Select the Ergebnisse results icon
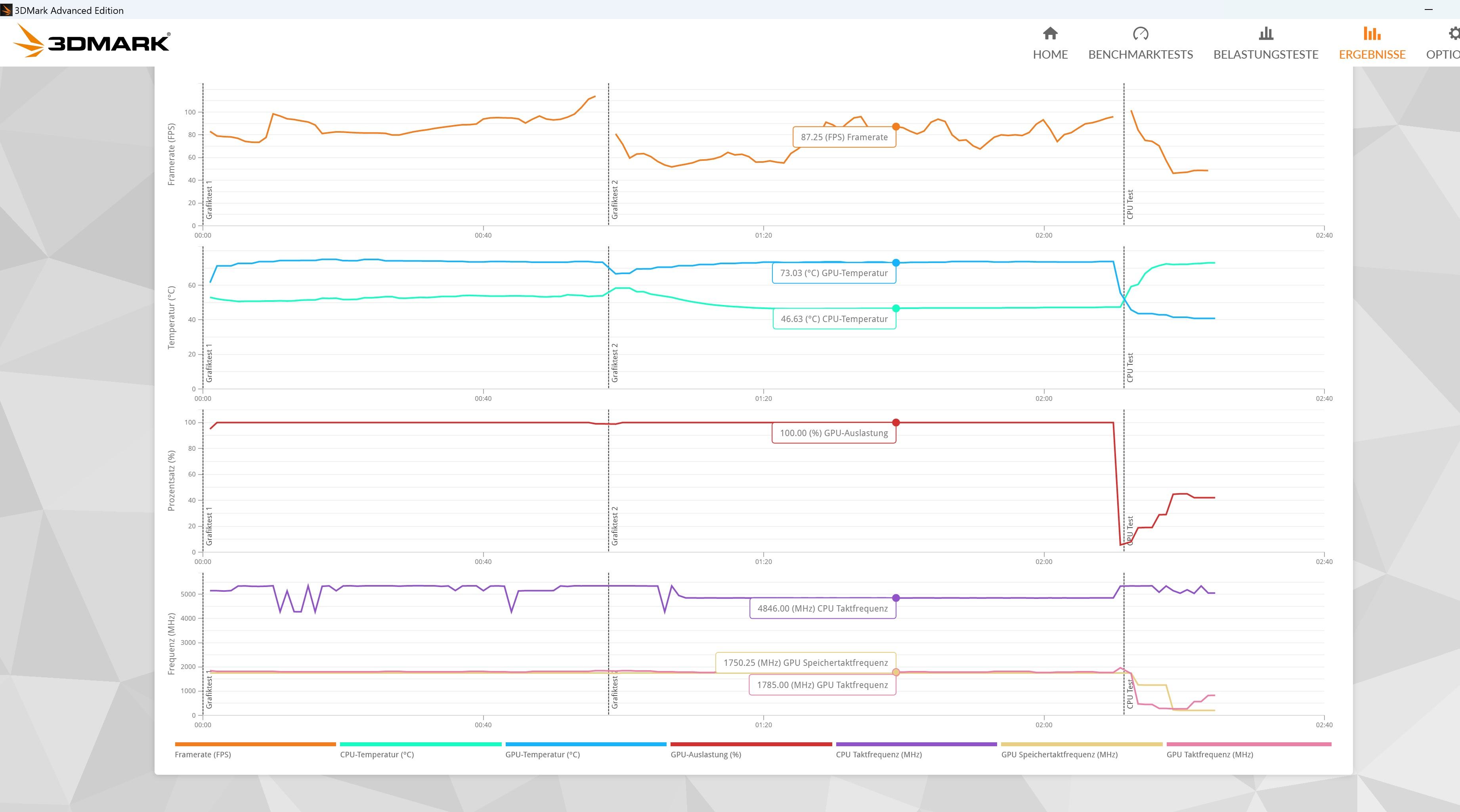The width and height of the screenshot is (1460, 812). pos(1372,33)
